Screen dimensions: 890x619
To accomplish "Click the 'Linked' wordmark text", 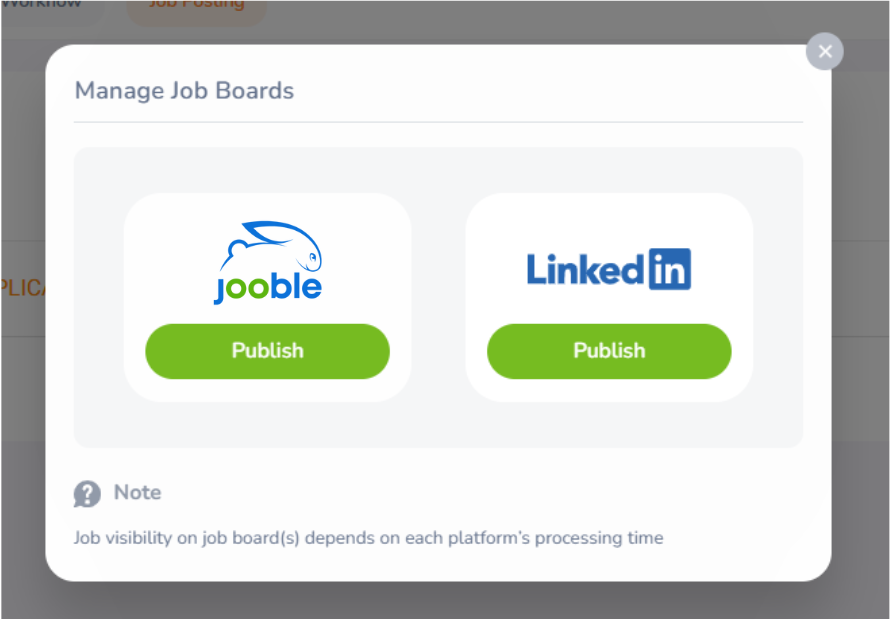I will pos(585,269).
